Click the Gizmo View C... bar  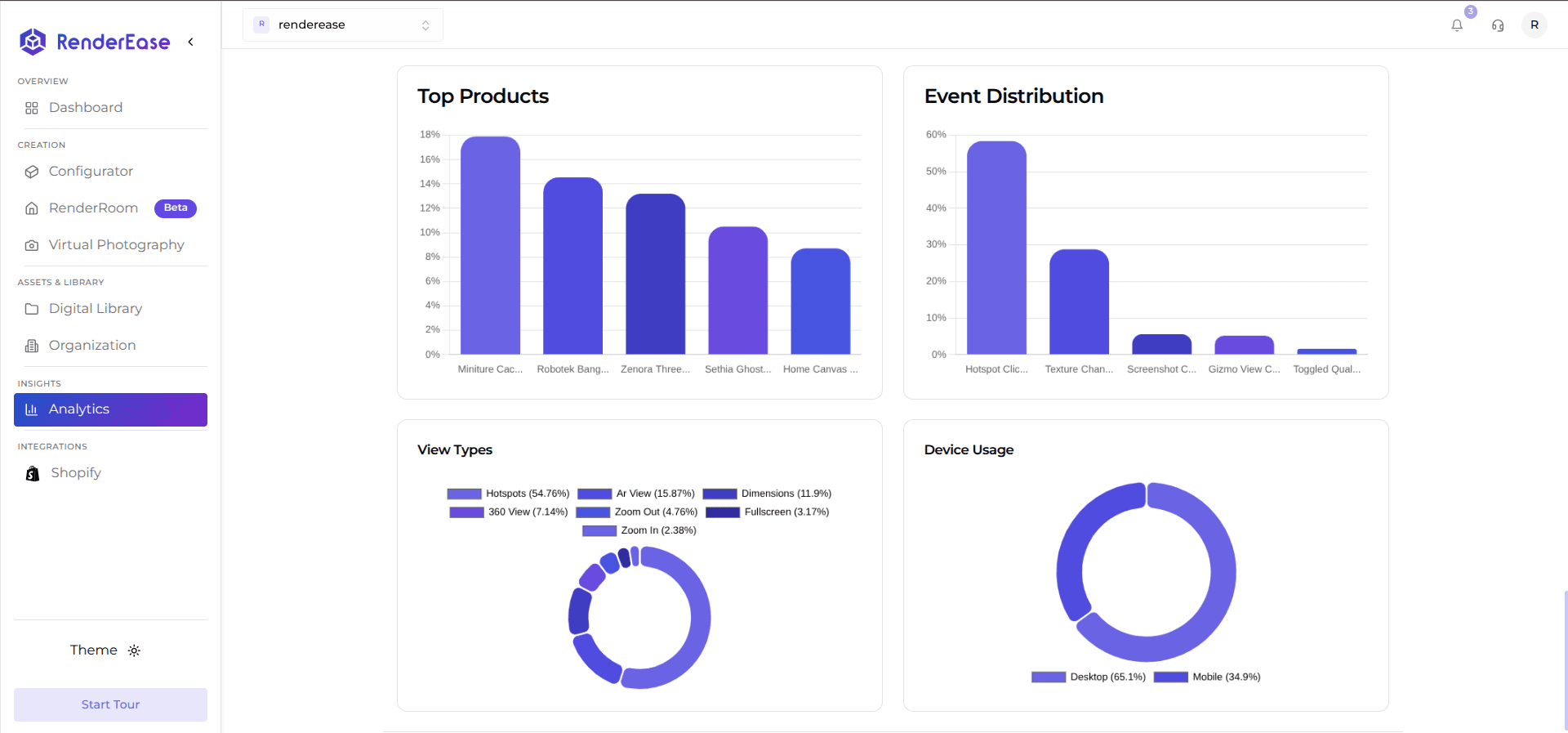click(1244, 345)
